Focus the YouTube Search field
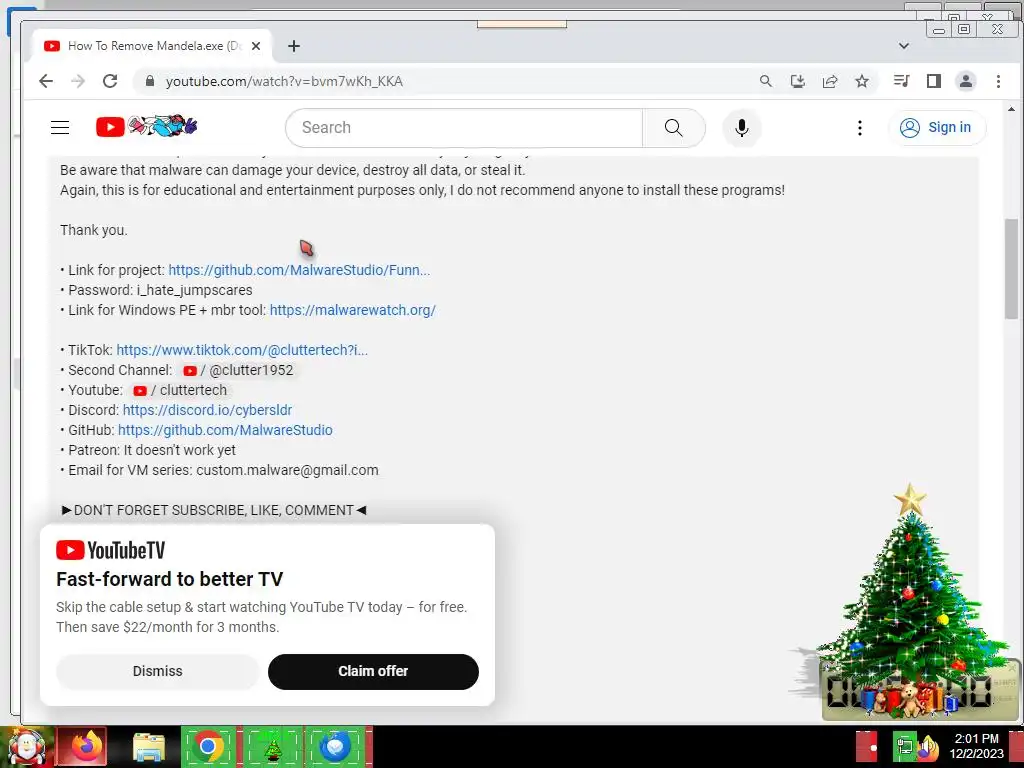Screen dimensions: 1024x768 pyautogui.click(x=464, y=127)
